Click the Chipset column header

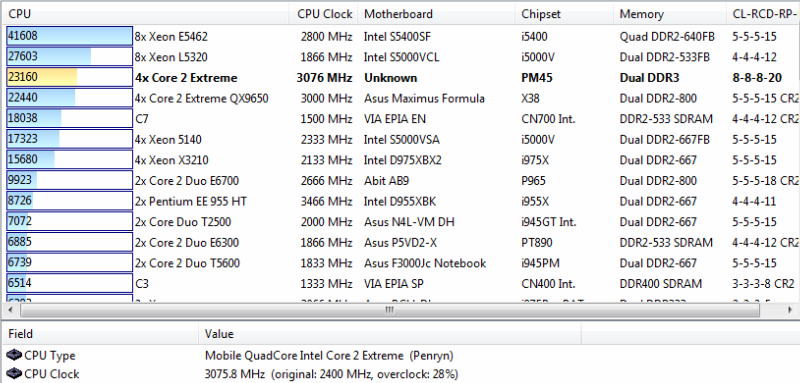564,14
